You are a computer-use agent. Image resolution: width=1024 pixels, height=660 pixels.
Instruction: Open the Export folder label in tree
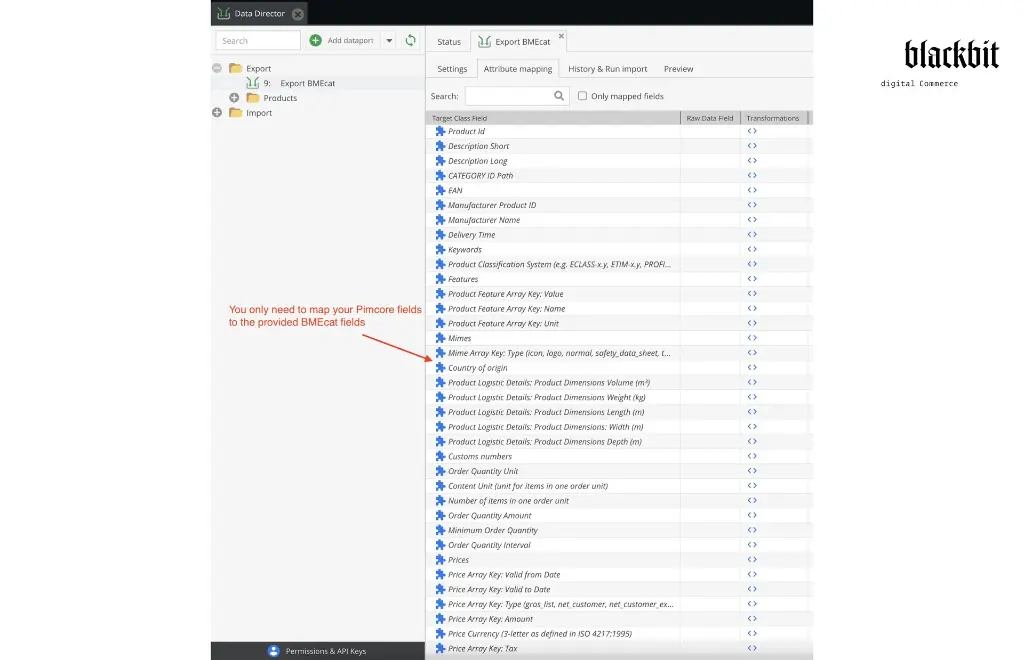click(x=259, y=69)
